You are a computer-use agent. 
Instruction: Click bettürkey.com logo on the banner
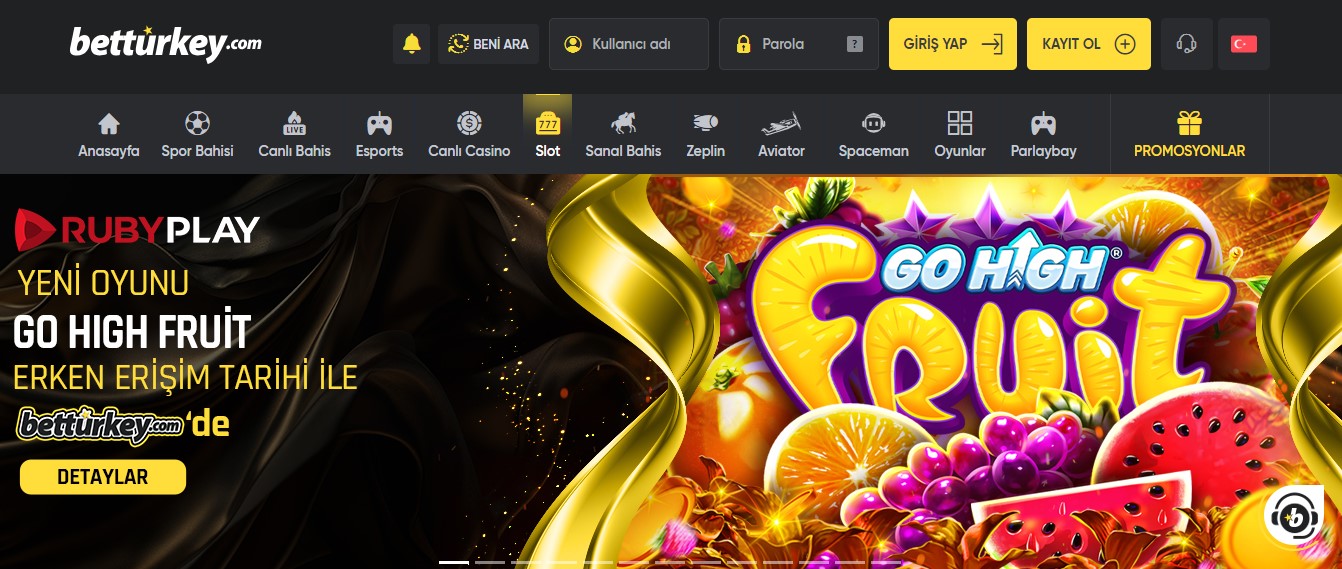click(100, 425)
